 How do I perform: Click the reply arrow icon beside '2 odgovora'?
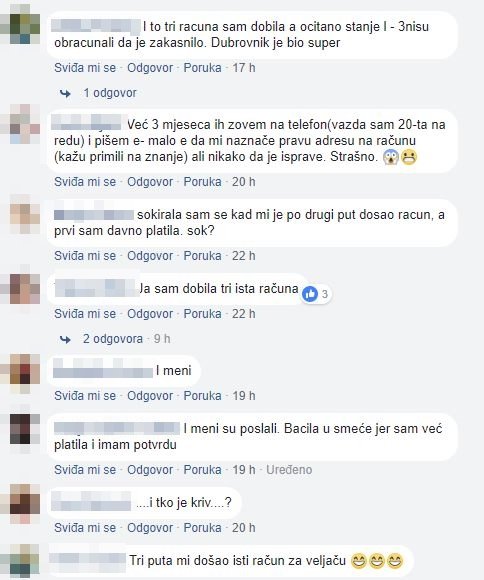(65, 339)
